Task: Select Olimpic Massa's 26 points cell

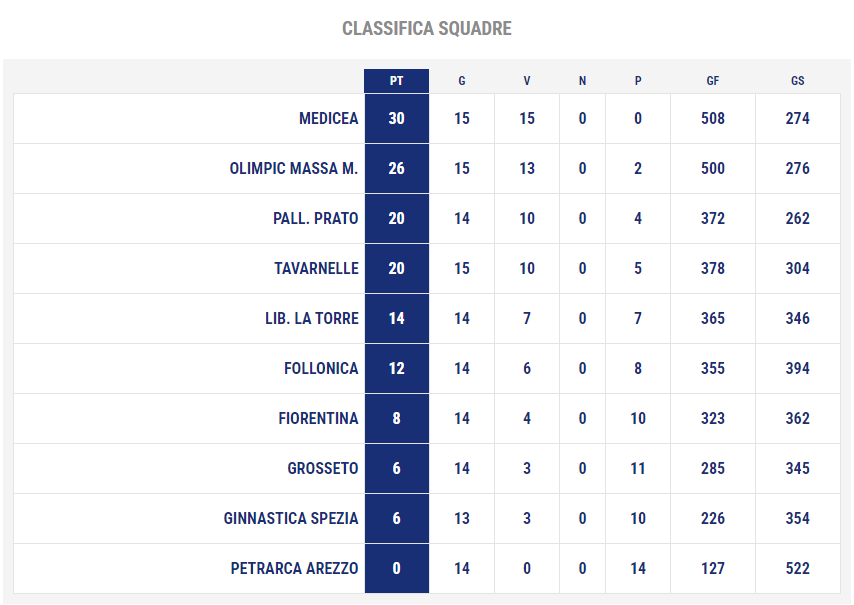Action: [396, 168]
